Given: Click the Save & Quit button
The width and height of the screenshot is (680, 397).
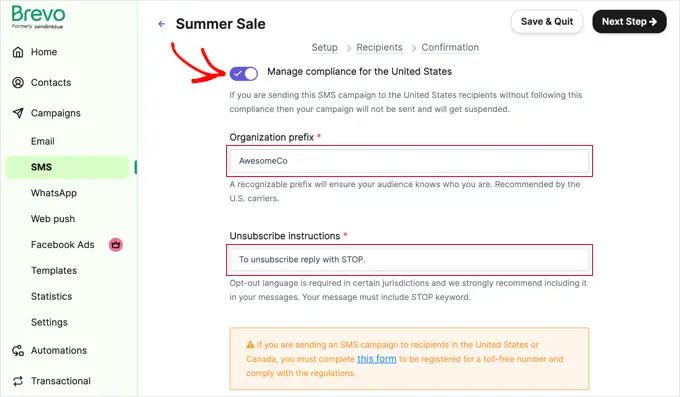Looking at the screenshot, I should 547,22.
